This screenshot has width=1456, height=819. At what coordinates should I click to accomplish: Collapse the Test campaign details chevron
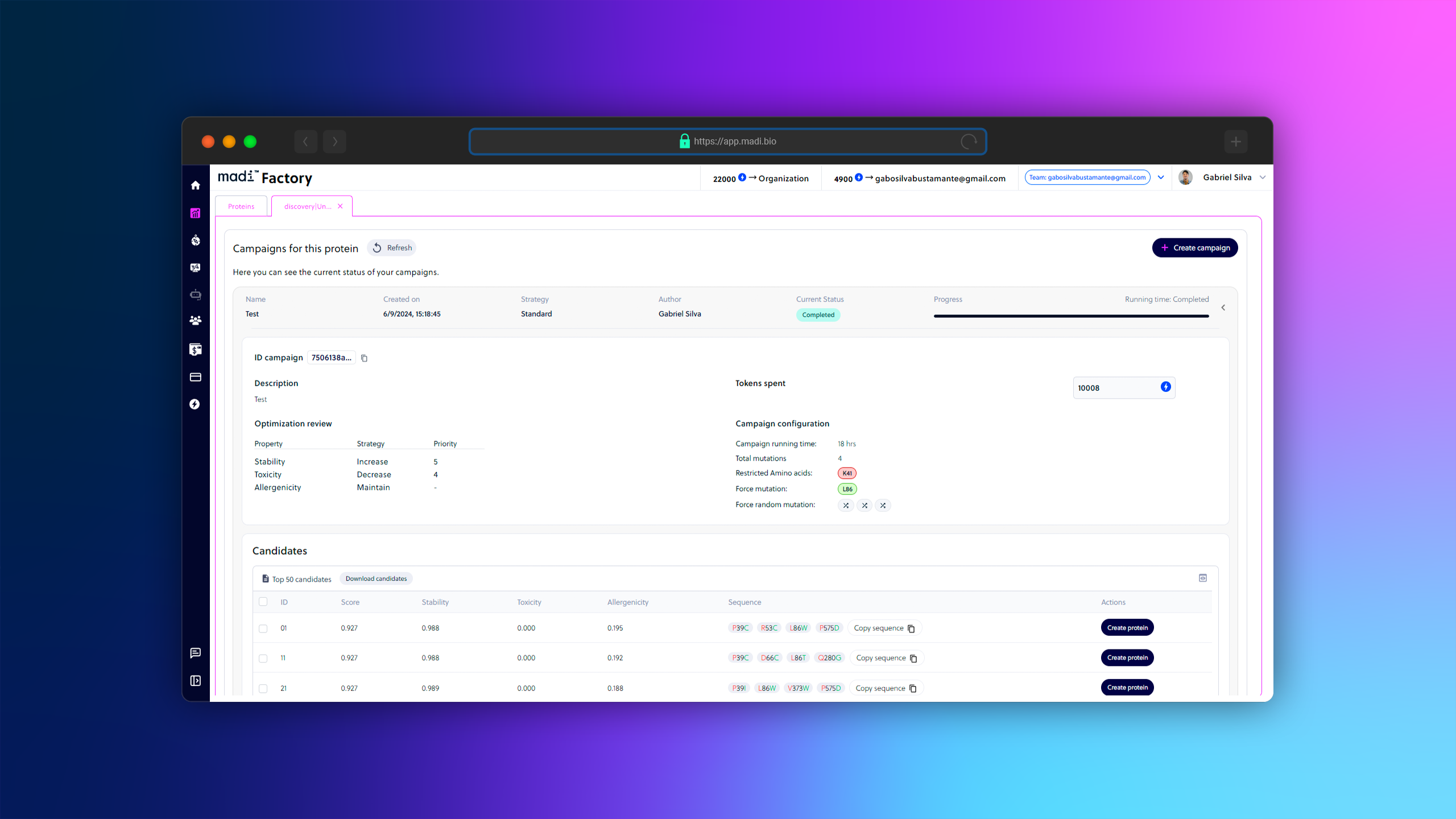tap(1223, 308)
